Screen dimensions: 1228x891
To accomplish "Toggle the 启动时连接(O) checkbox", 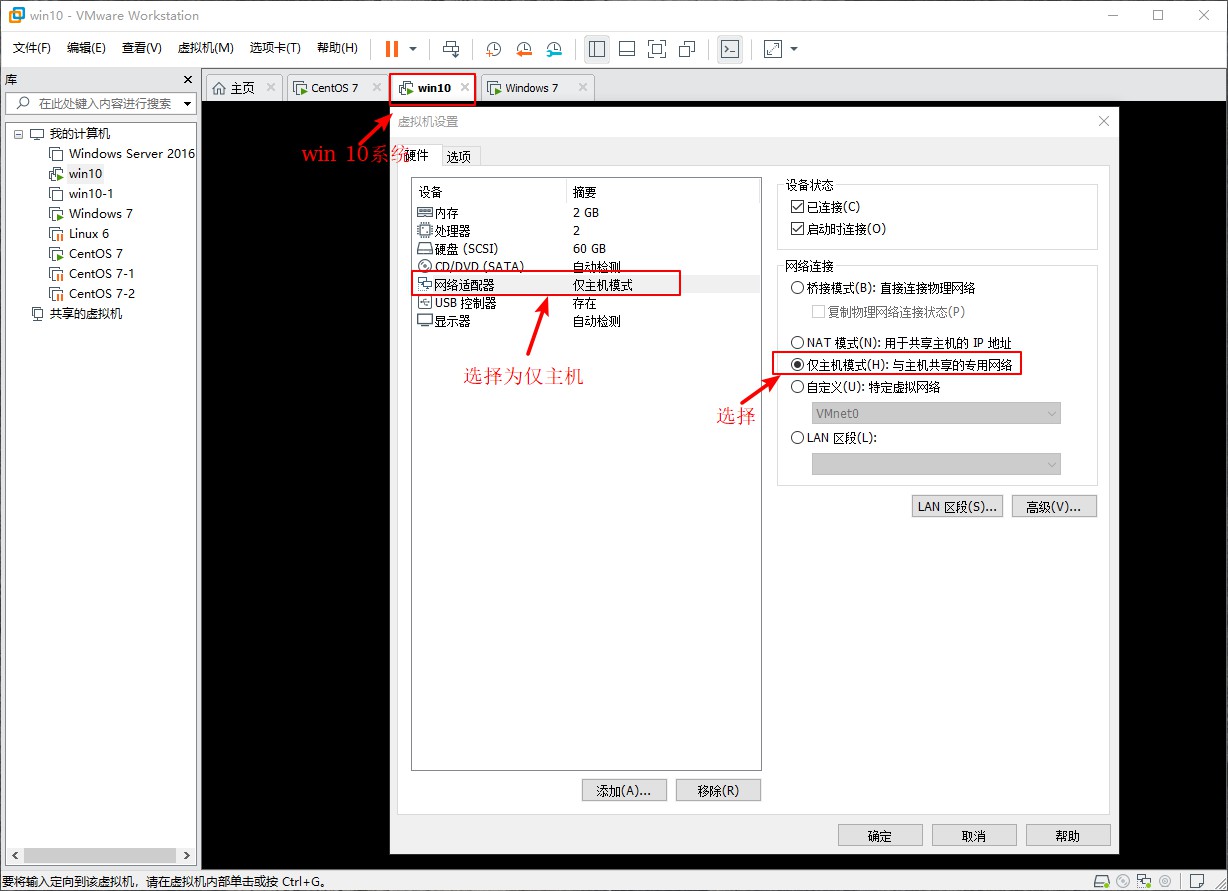I will point(797,229).
